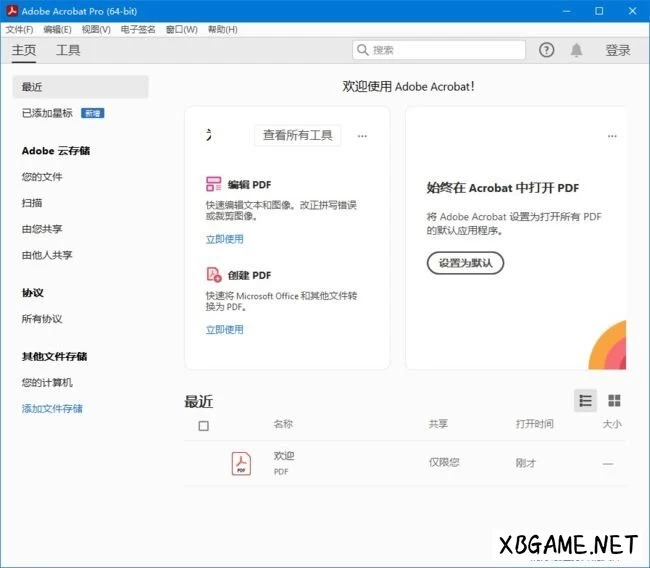Toggle the select-all checkbox in recent list

(x=204, y=425)
